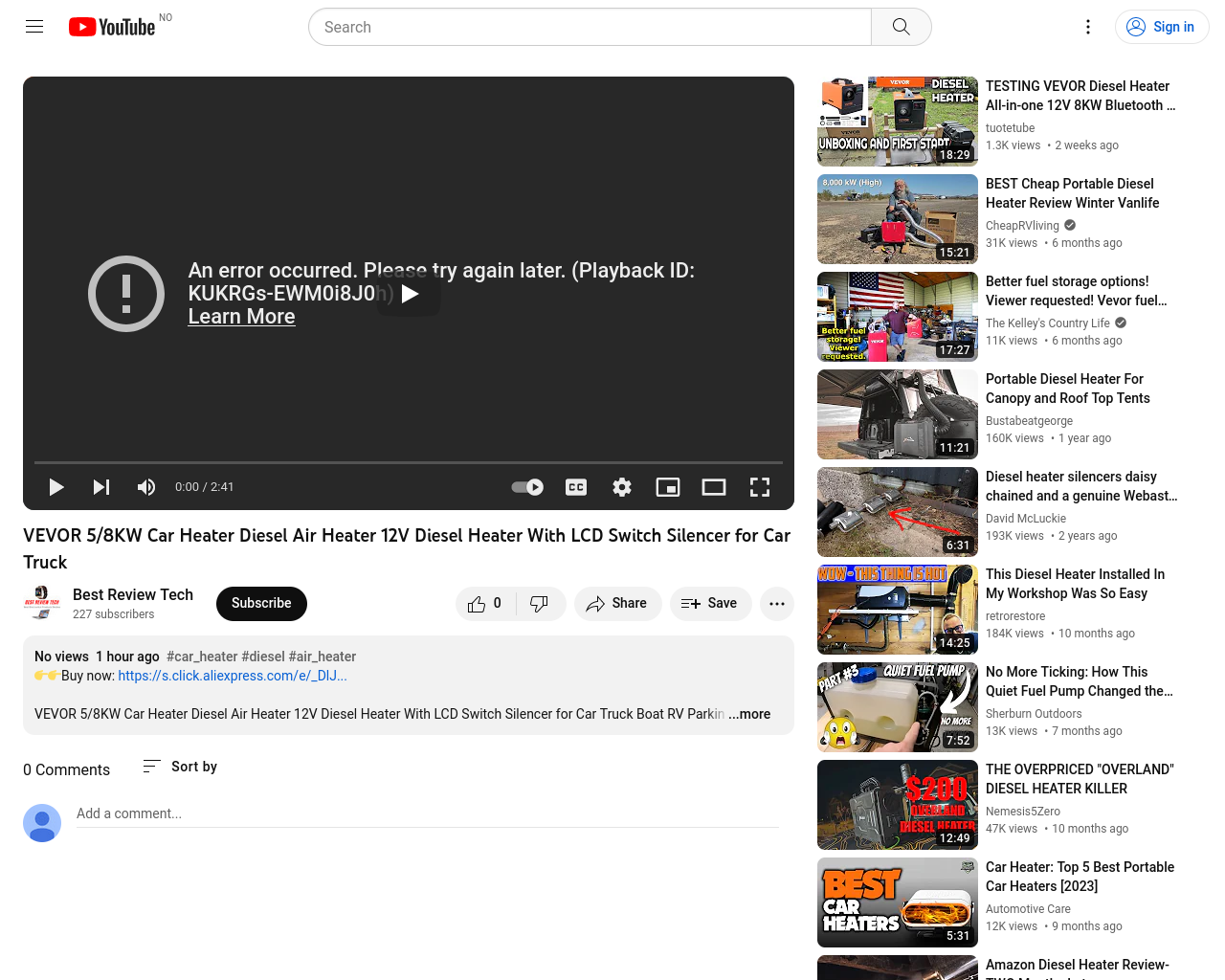
Task: Open The Kelley's Country Life channel
Action: click(1048, 323)
